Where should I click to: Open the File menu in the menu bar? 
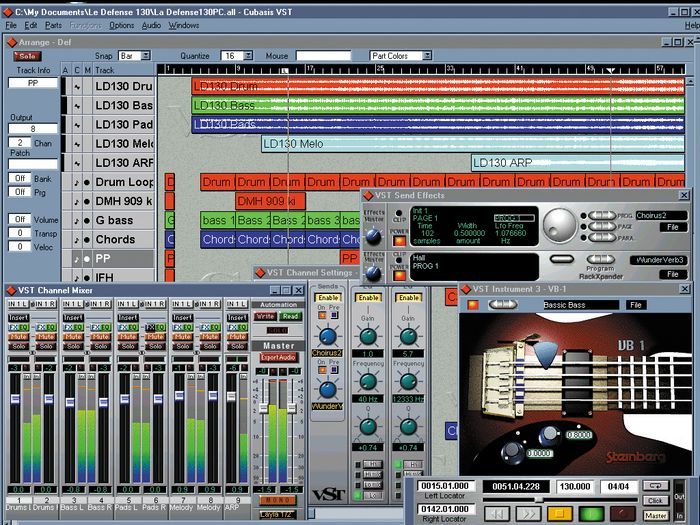click(x=11, y=25)
